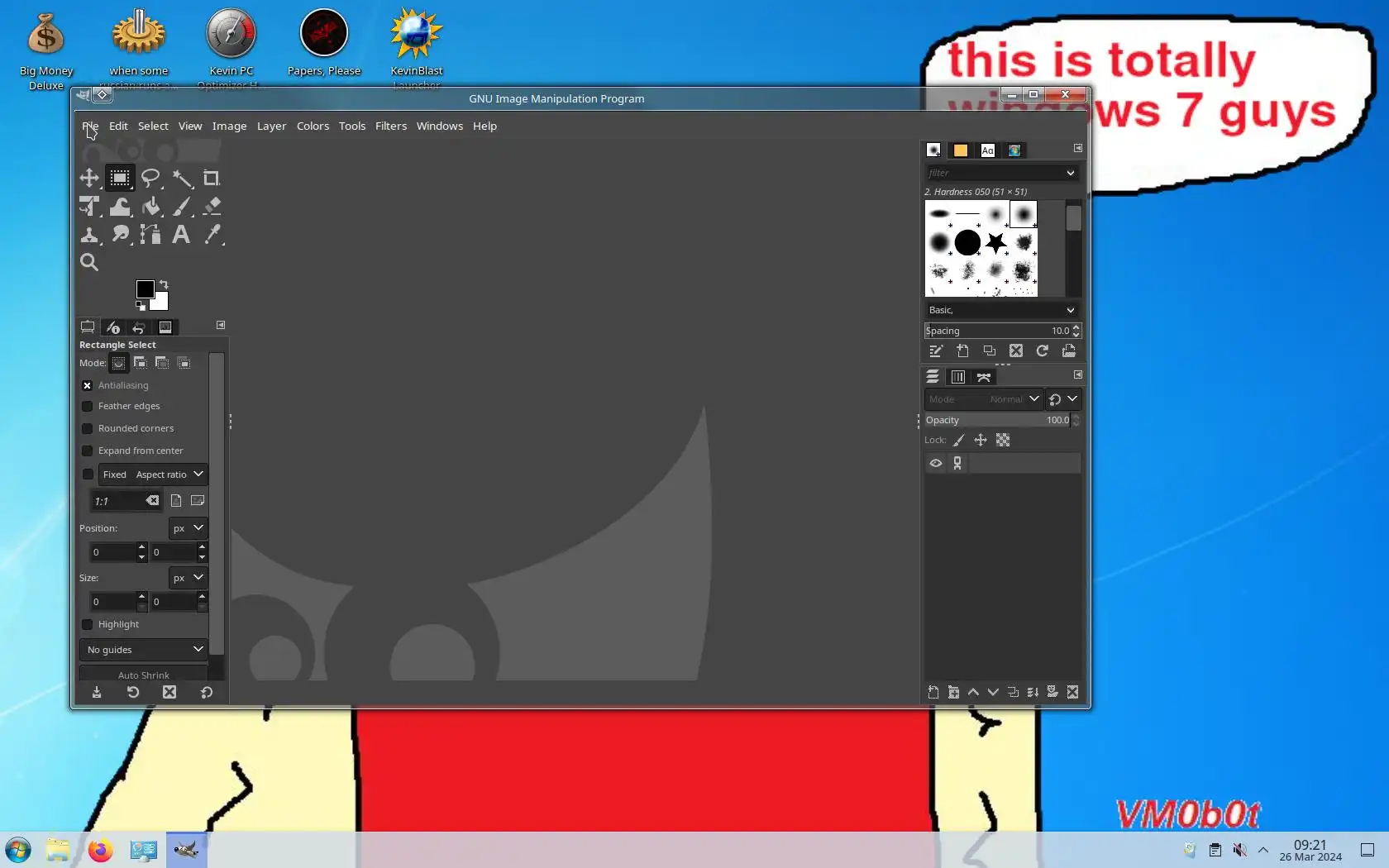Reset colors to default black and white
This screenshot has width=1389, height=868.
[141, 305]
